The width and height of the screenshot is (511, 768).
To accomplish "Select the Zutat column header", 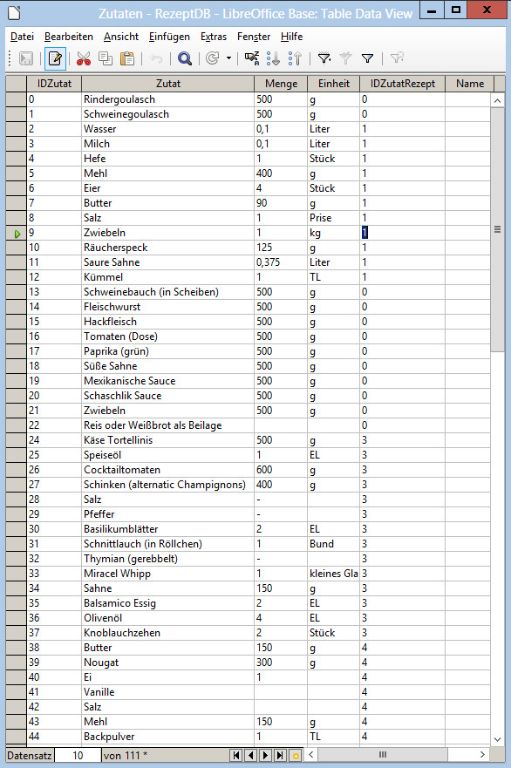I will [168, 84].
